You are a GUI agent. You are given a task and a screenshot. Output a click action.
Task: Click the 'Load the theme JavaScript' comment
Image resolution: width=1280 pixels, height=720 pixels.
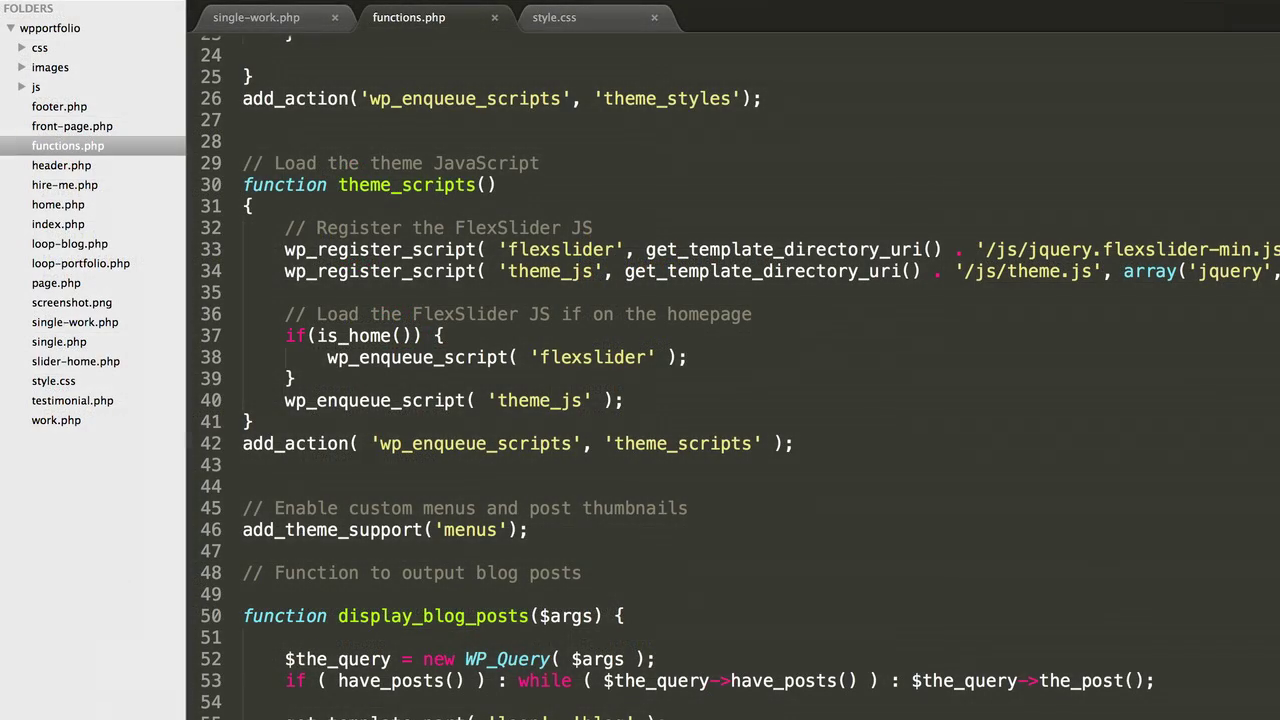[391, 163]
